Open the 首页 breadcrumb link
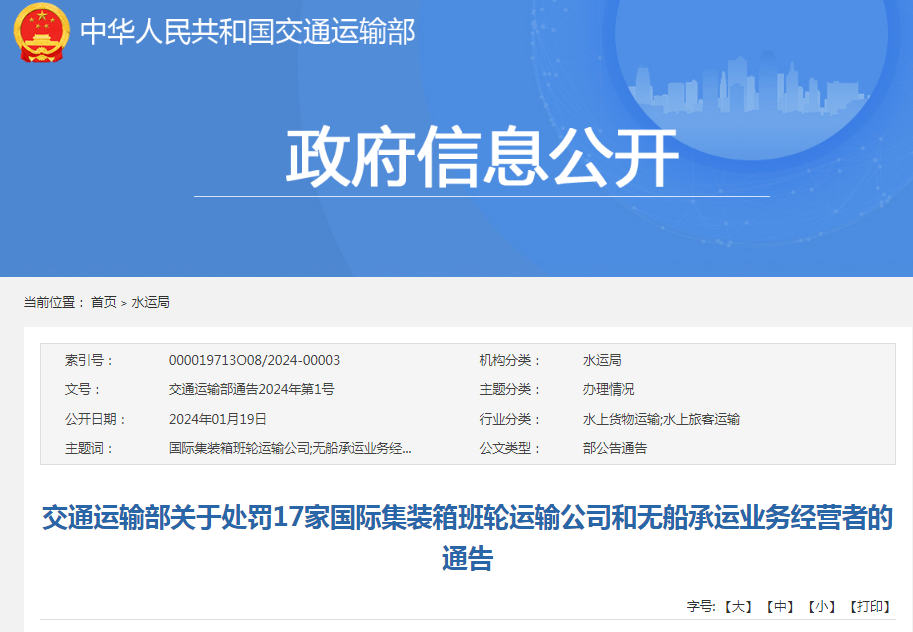This screenshot has width=913, height=632. point(104,302)
